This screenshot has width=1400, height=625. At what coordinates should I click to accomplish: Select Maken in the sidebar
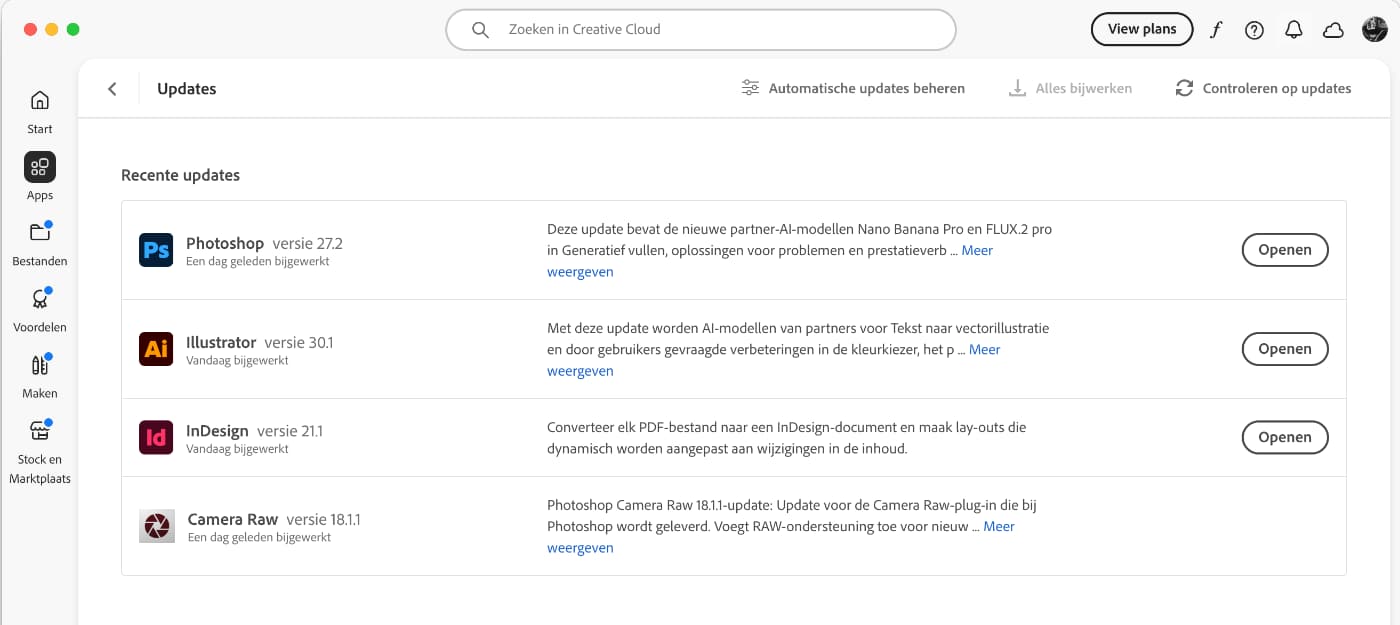pos(39,375)
